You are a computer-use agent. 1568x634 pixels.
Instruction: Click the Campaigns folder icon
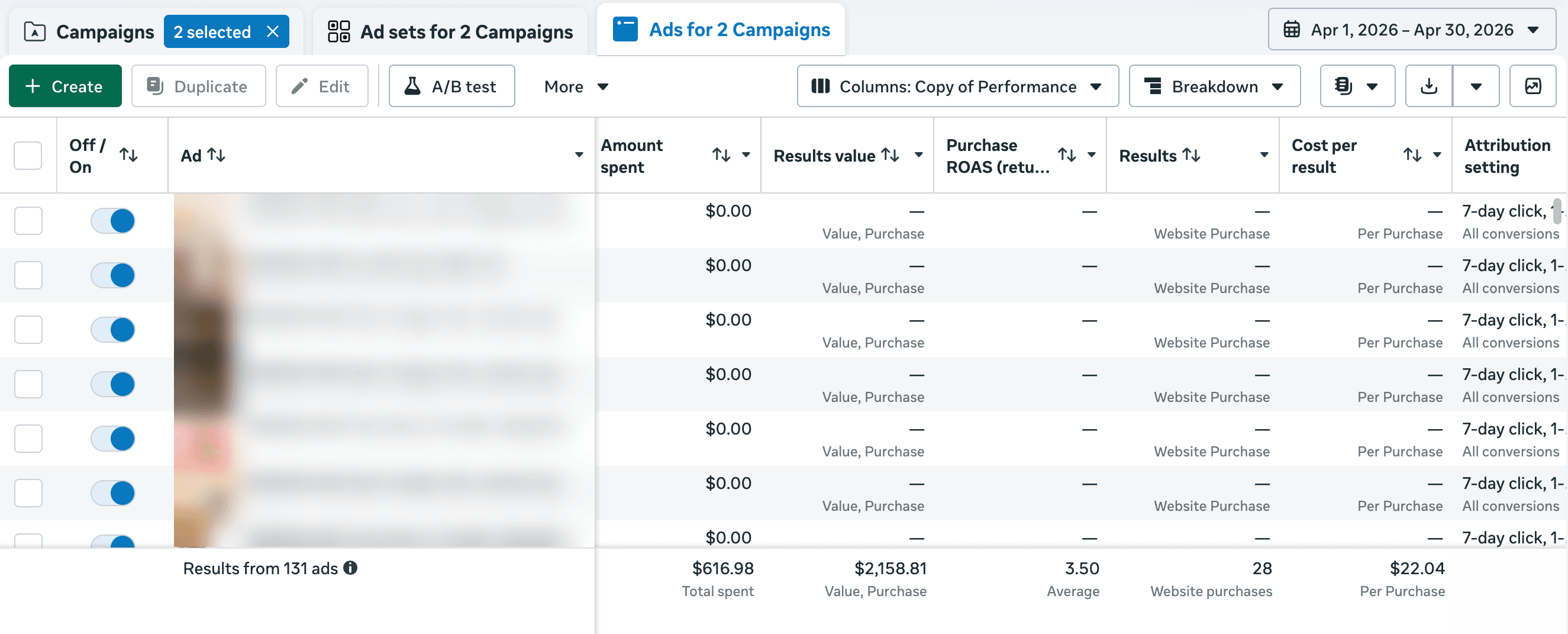pos(35,31)
